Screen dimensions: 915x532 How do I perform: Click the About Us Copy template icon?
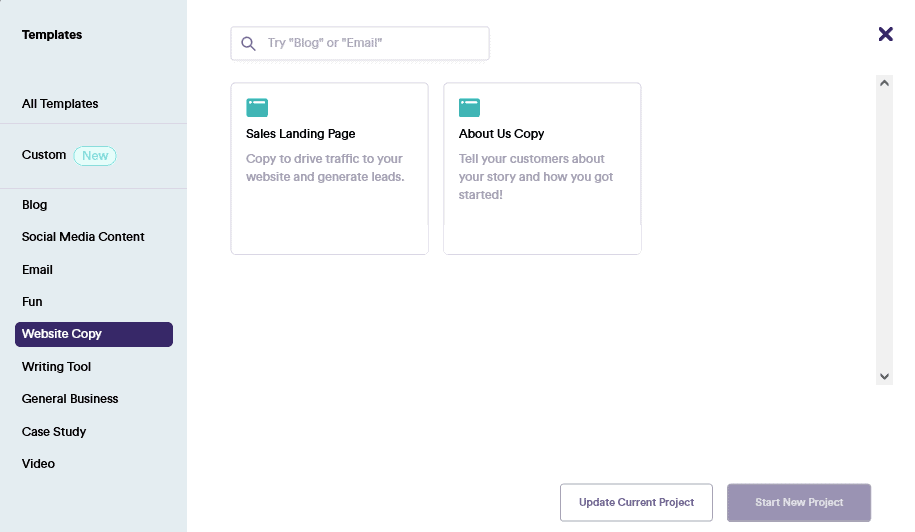click(x=470, y=107)
